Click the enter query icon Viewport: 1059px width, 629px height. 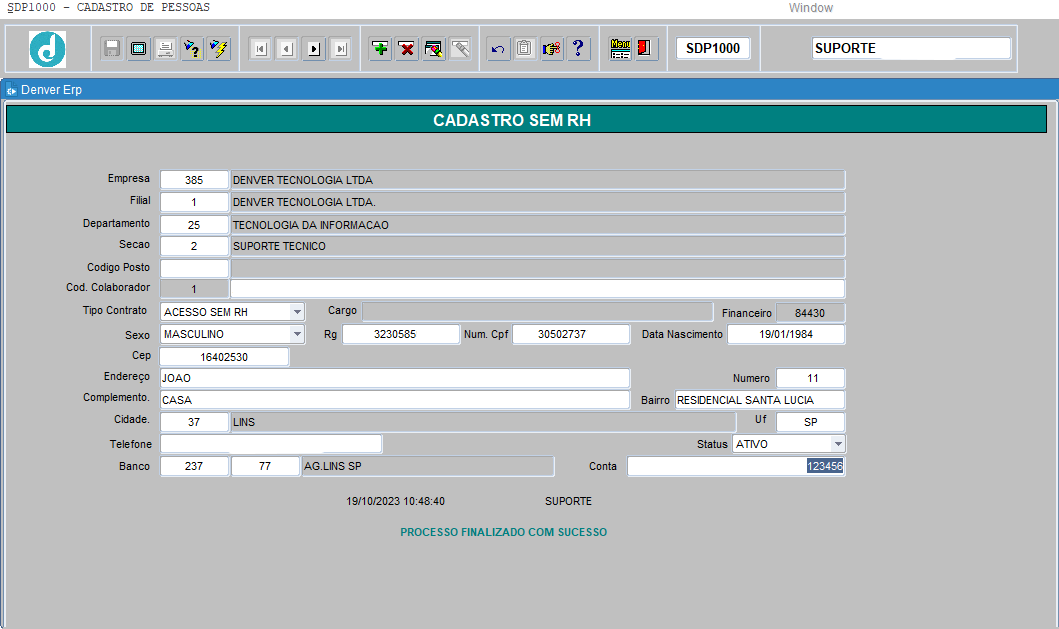click(192, 49)
